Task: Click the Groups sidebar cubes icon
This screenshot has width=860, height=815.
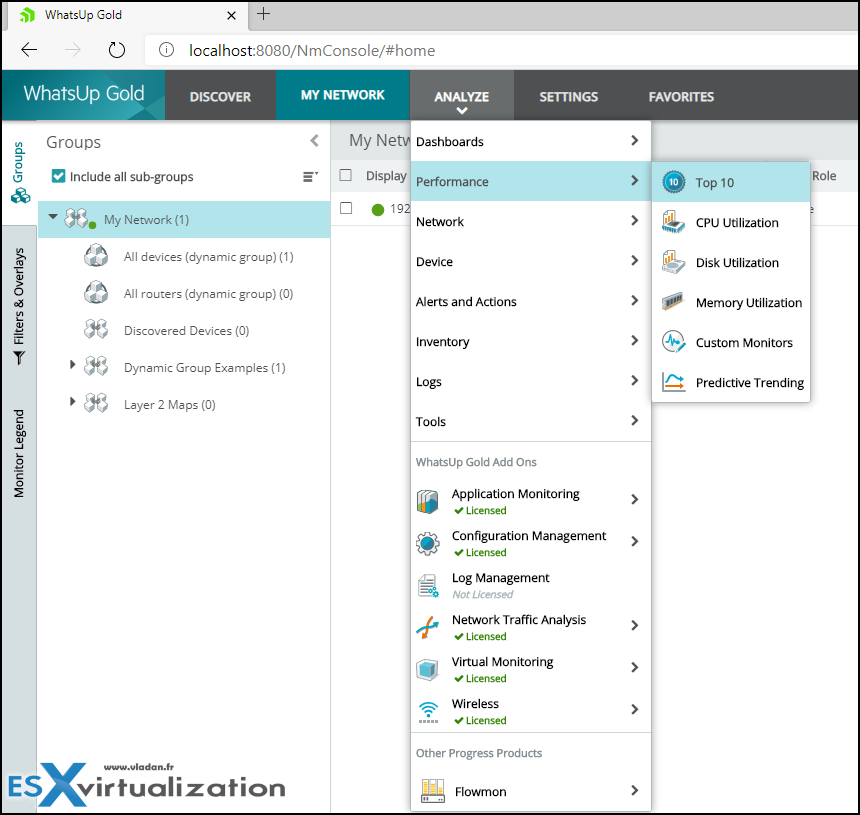Action: click(20, 196)
